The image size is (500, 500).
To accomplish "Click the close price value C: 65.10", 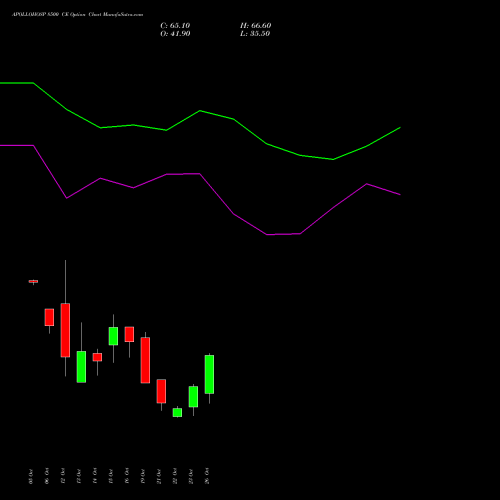I will click(175, 26).
